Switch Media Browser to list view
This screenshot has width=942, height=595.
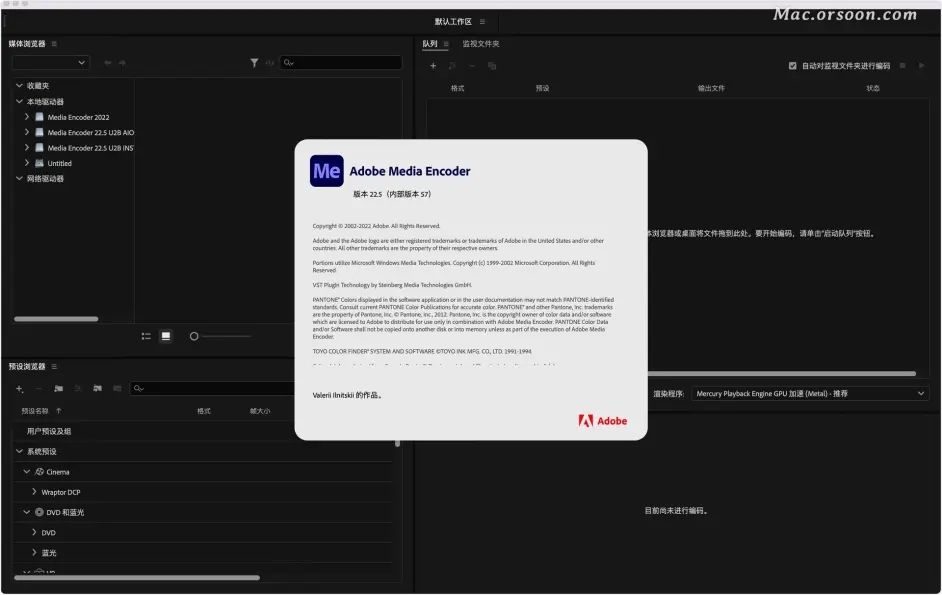146,336
